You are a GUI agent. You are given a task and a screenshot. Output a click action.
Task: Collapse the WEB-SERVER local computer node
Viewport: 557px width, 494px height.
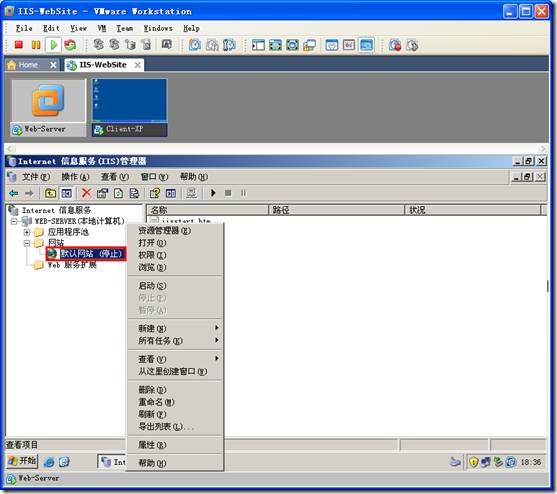point(14,222)
